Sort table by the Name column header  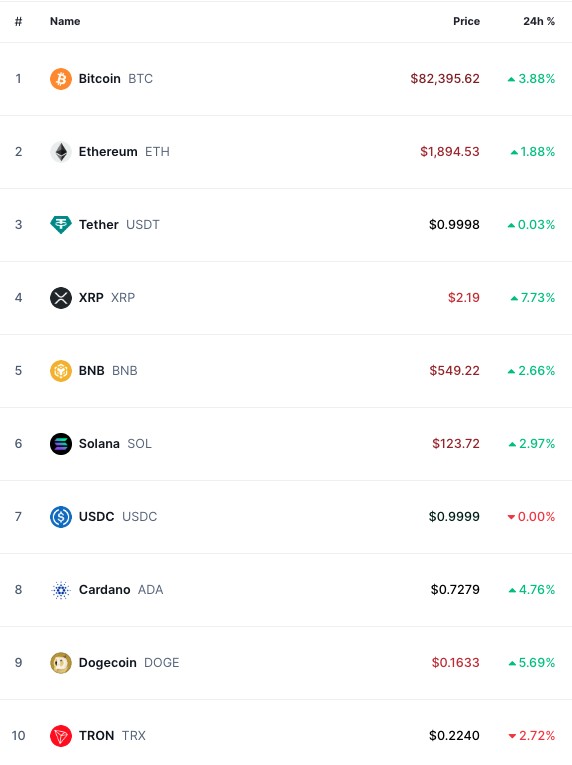[x=65, y=21]
